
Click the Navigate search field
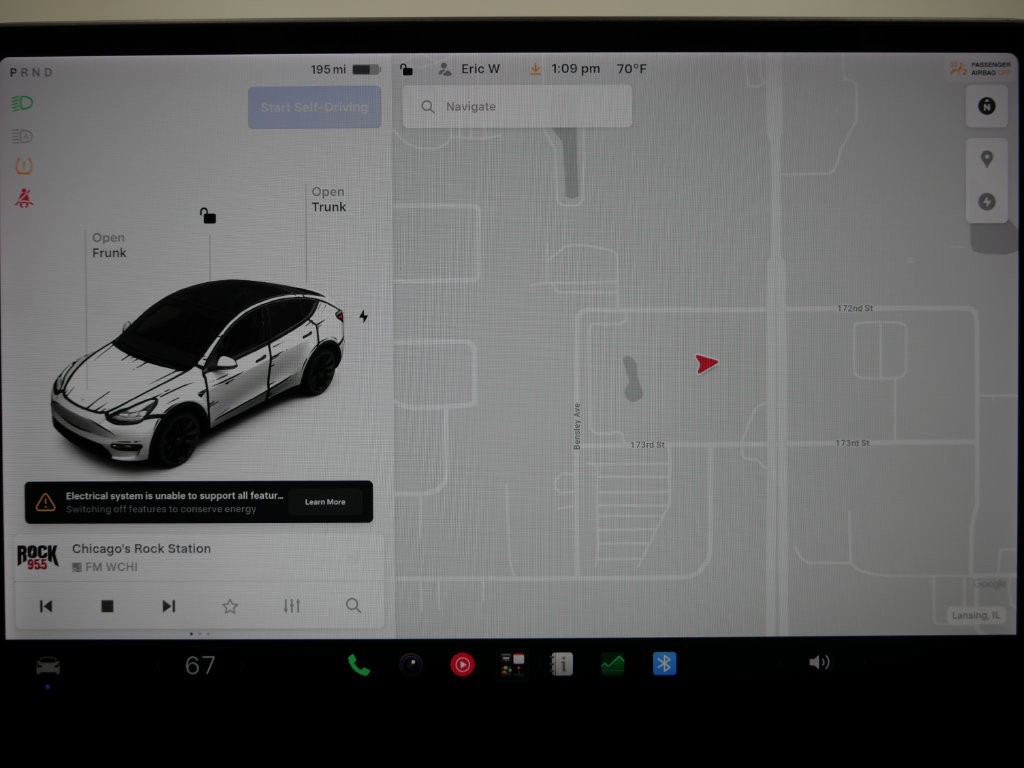(517, 106)
